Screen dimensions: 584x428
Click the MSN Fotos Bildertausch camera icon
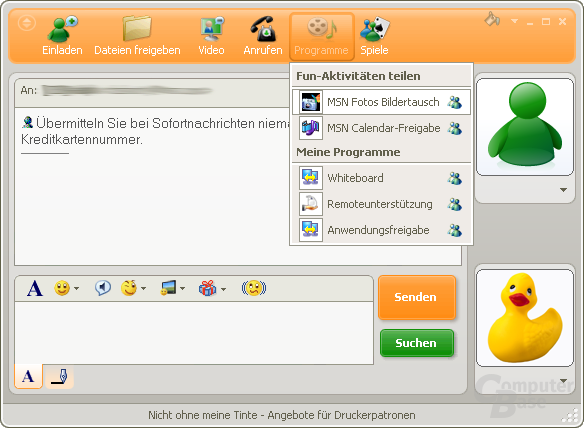click(311, 102)
